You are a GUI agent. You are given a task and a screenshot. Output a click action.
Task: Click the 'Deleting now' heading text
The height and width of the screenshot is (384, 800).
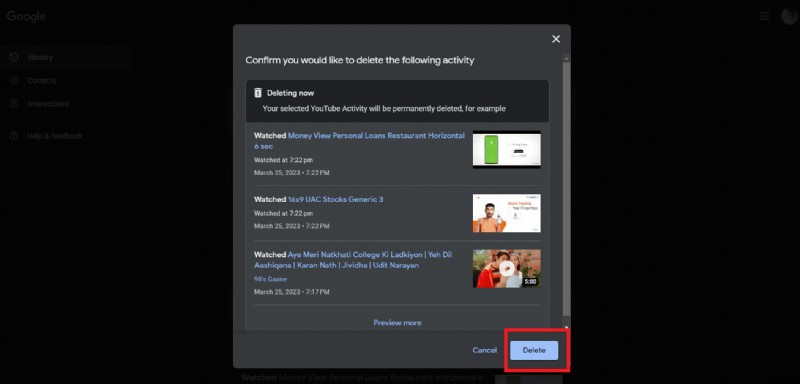tap(291, 93)
